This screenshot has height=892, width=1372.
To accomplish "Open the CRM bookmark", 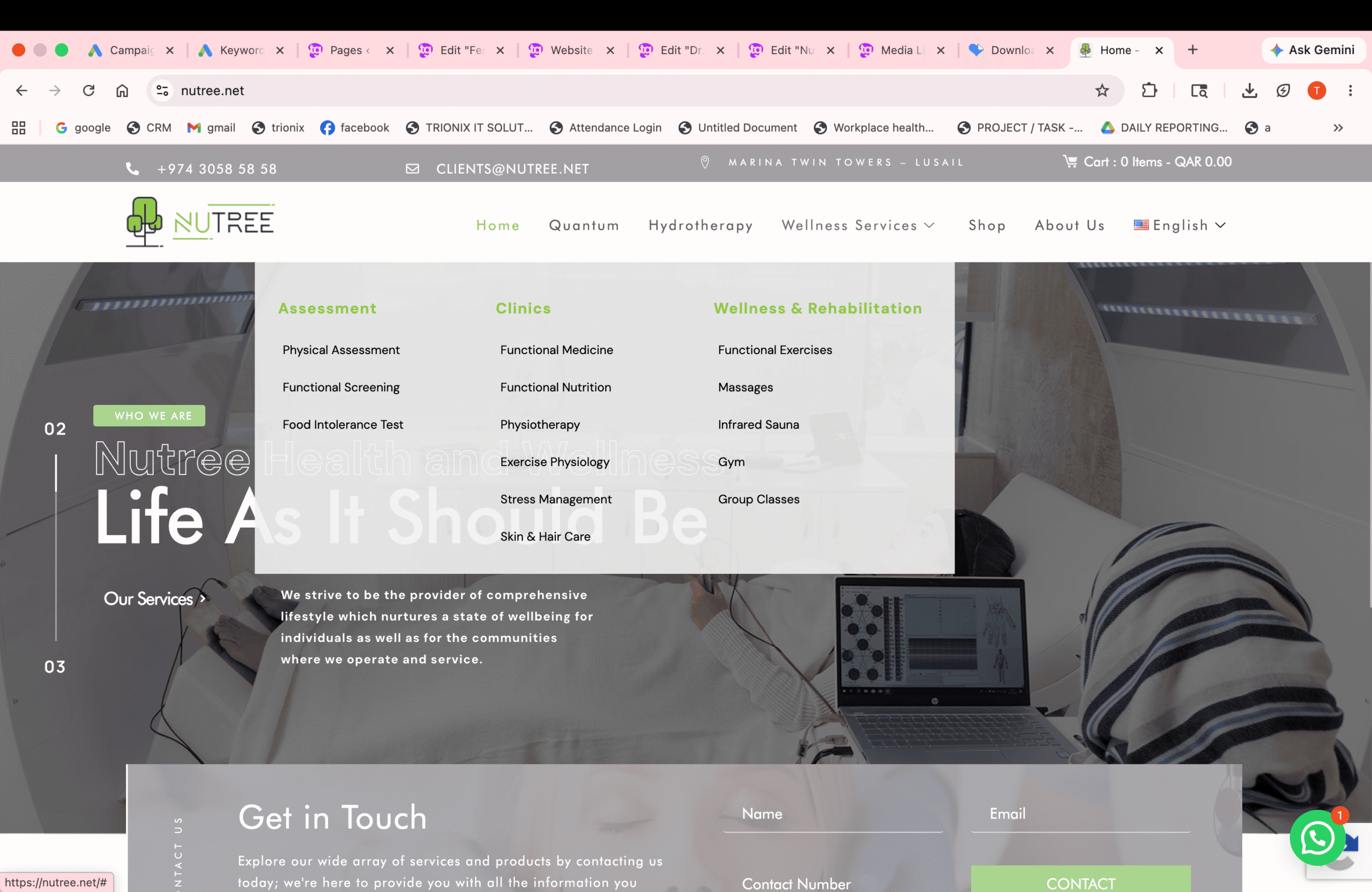I will [x=149, y=128].
